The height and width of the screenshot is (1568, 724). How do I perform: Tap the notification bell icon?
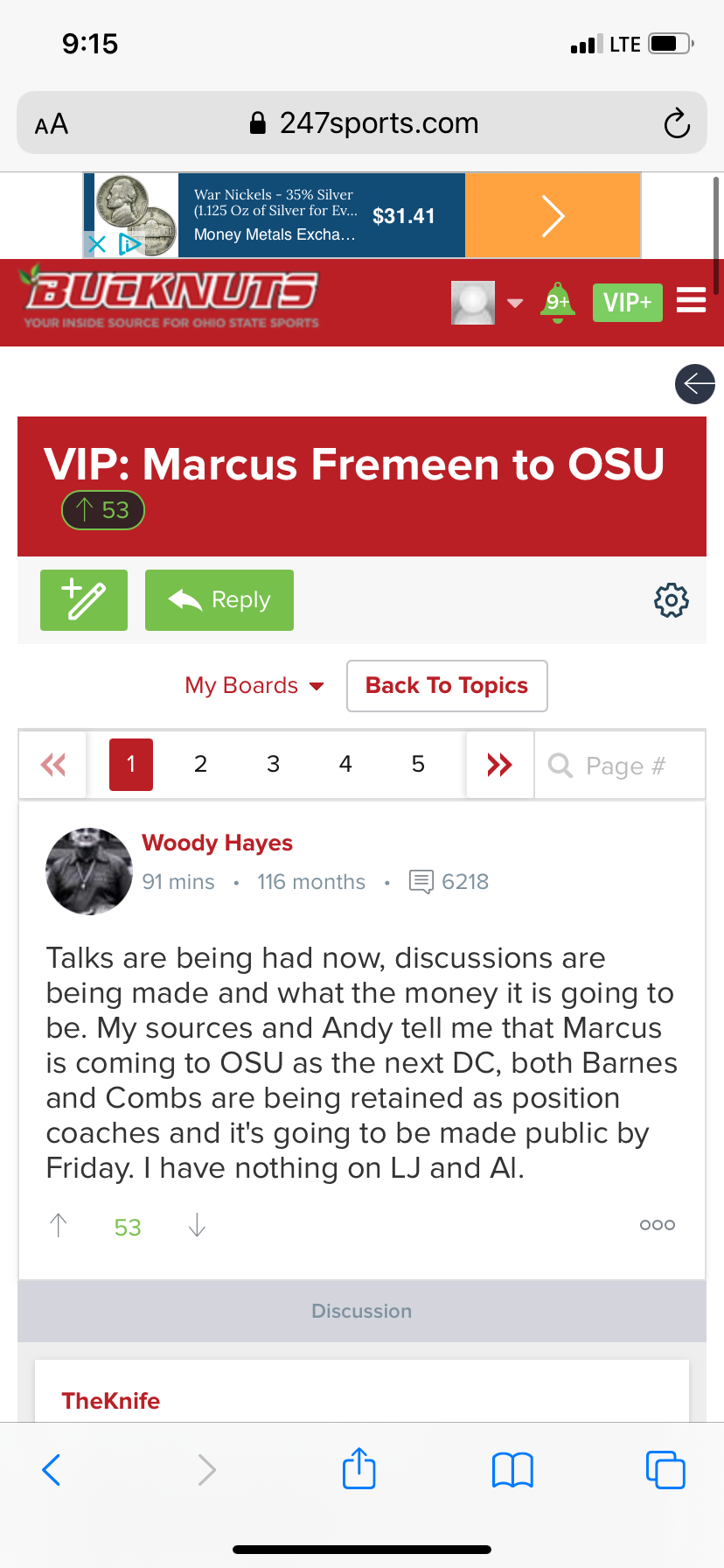click(x=558, y=303)
